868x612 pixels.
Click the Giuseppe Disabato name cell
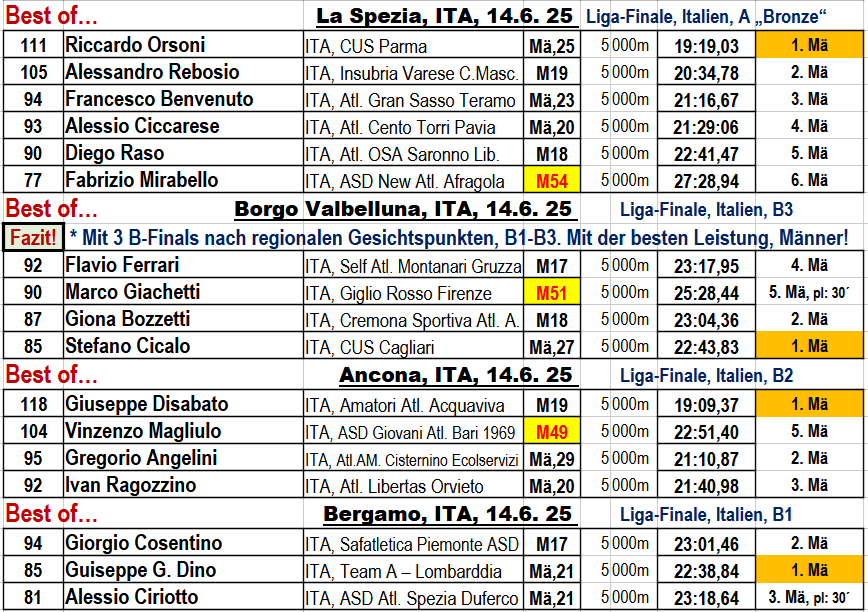(183, 404)
